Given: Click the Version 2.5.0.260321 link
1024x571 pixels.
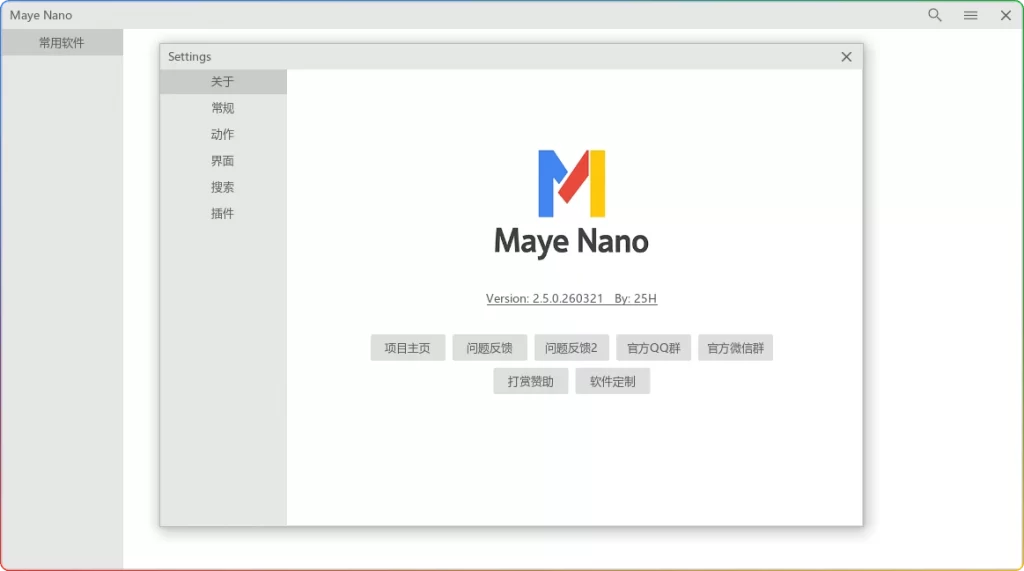Looking at the screenshot, I should 571,299.
